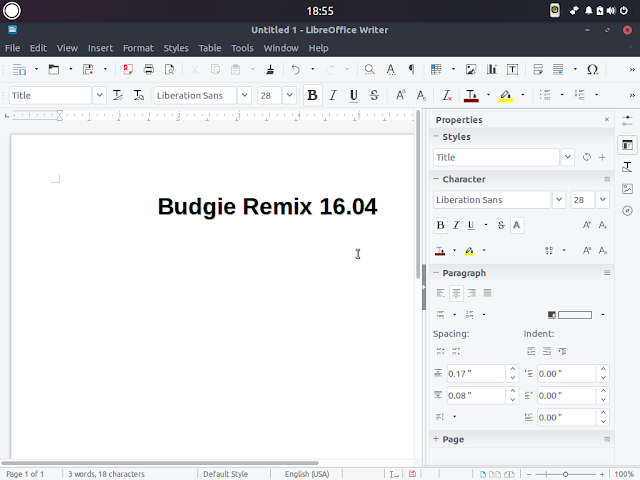The height and width of the screenshot is (480, 640).
Task: Click the Print toolbar icon
Action: click(x=149, y=69)
